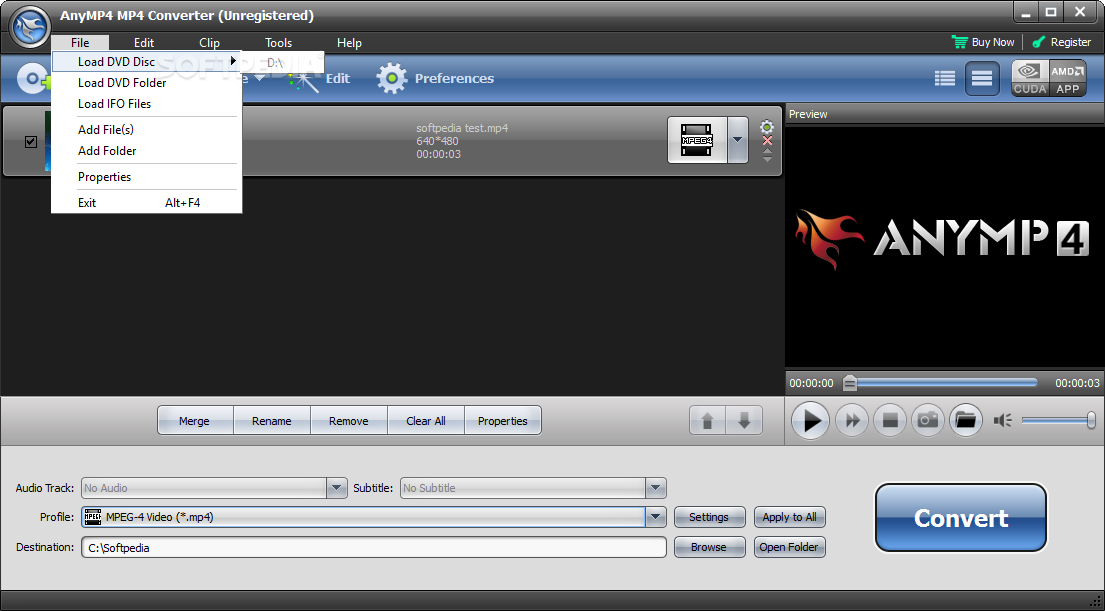Switch to compact list view icon

coord(982,78)
